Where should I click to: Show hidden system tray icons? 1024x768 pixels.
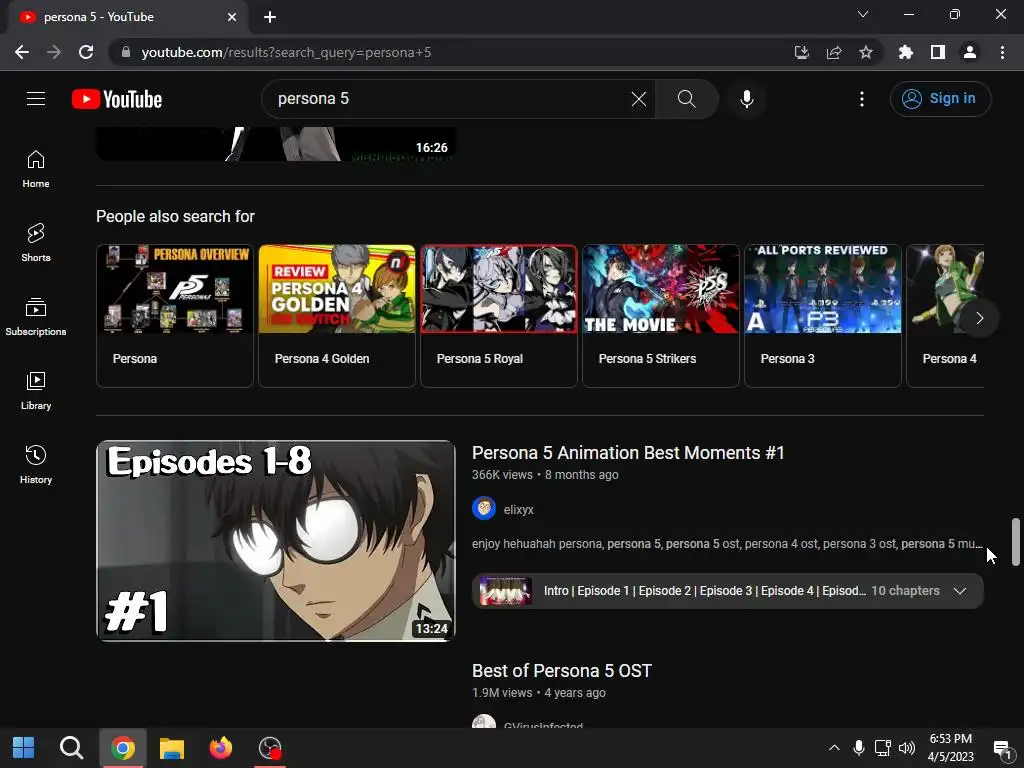[x=834, y=748]
